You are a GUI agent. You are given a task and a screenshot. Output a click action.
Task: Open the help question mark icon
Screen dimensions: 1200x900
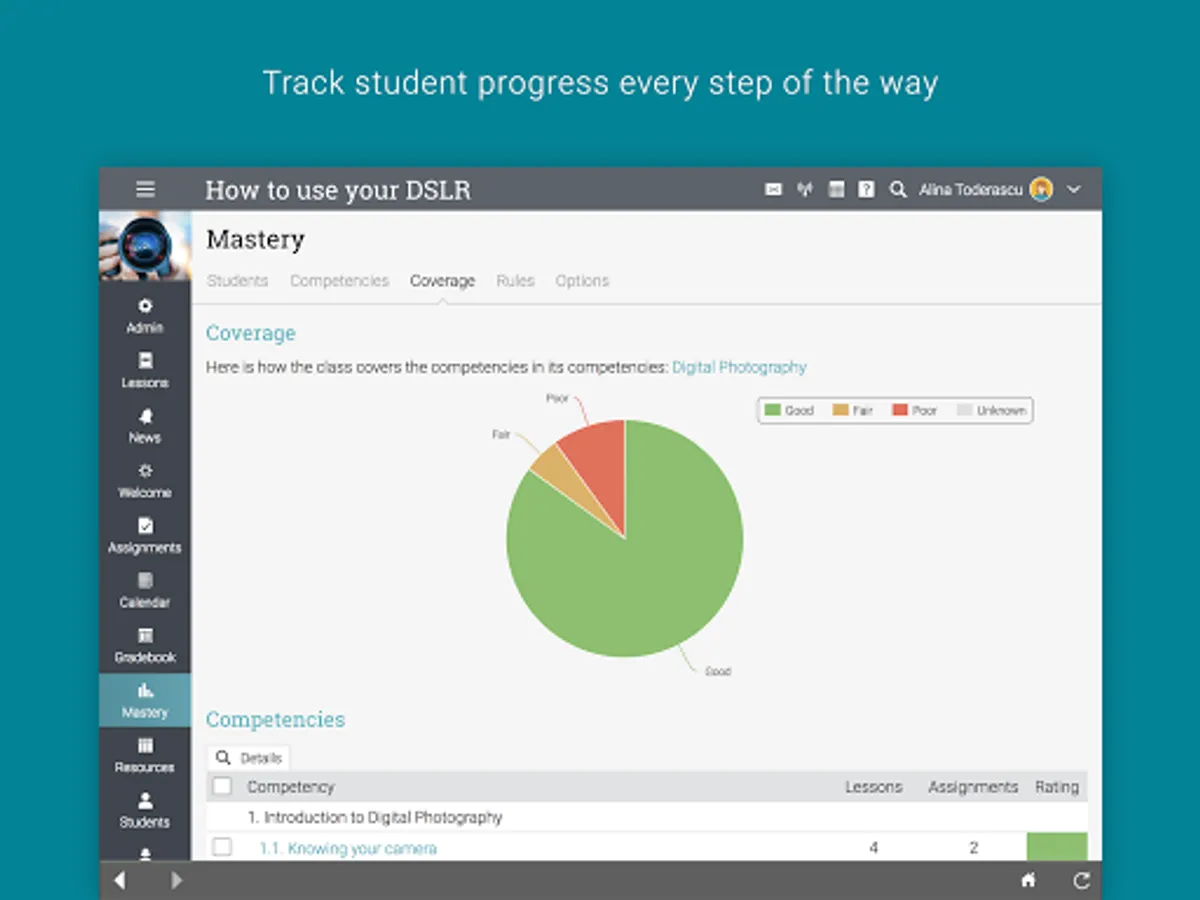click(x=867, y=189)
